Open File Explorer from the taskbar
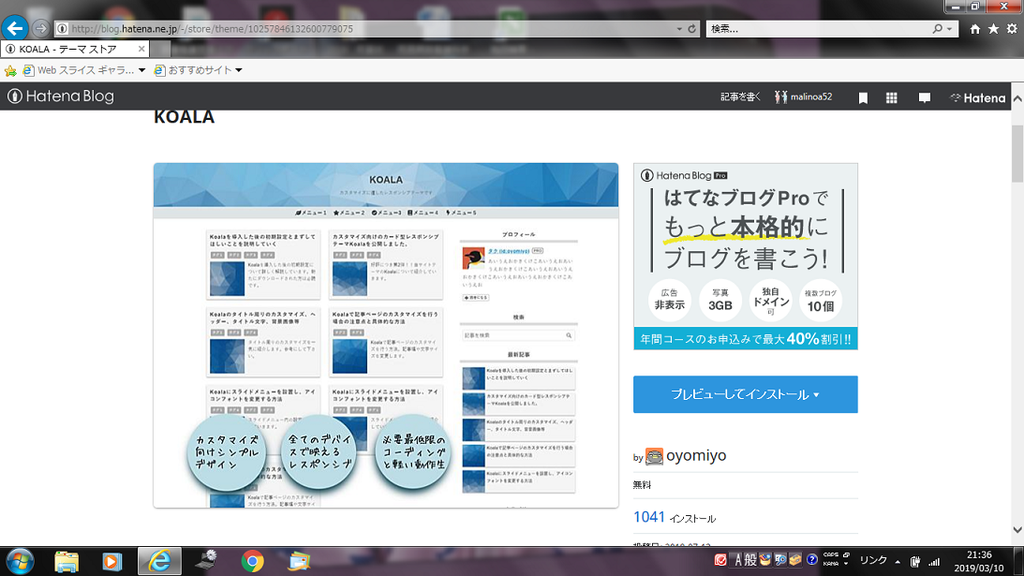Image resolution: width=1024 pixels, height=576 pixels. (x=66, y=561)
